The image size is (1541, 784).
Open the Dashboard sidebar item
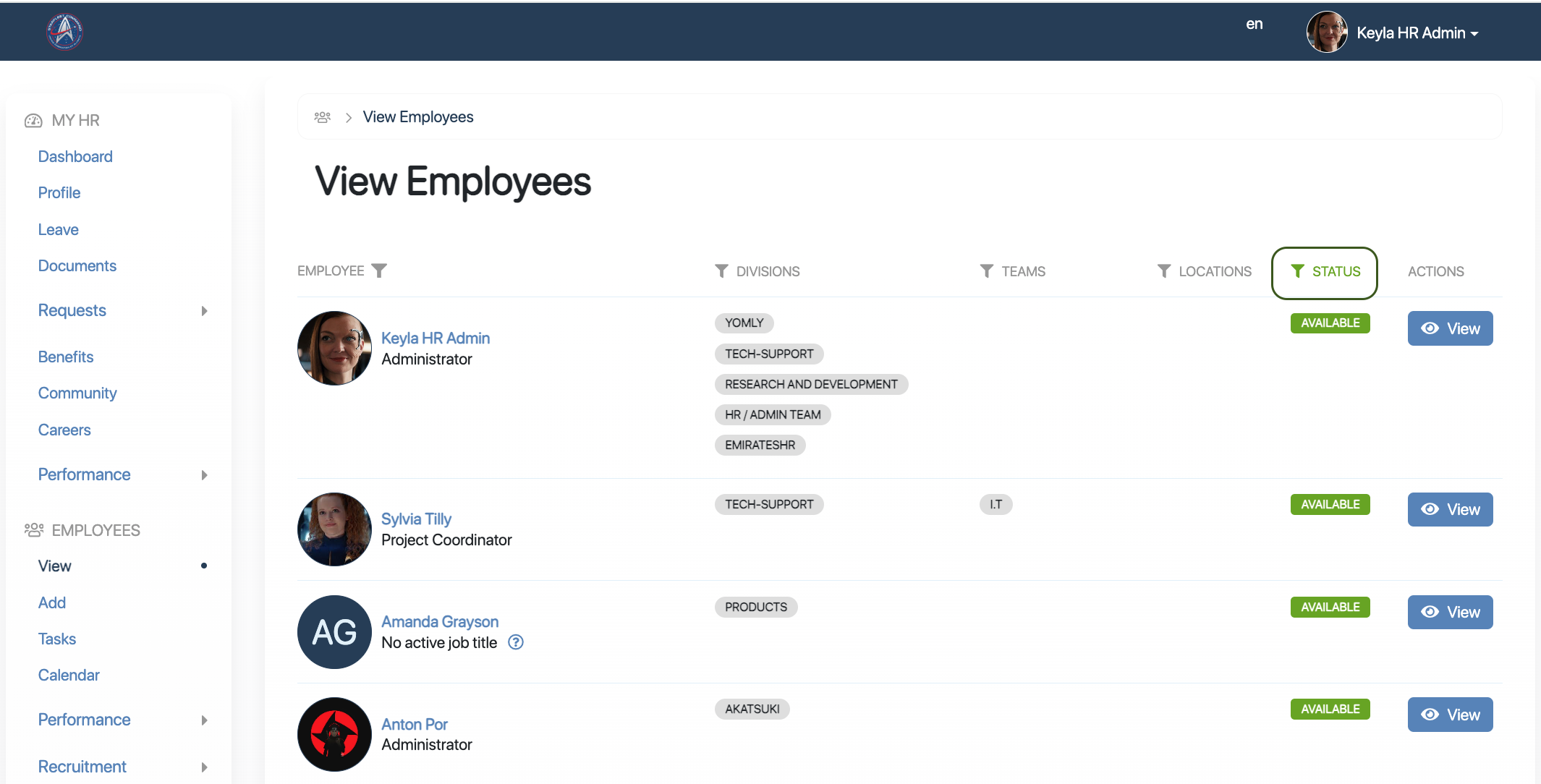pyautogui.click(x=75, y=157)
